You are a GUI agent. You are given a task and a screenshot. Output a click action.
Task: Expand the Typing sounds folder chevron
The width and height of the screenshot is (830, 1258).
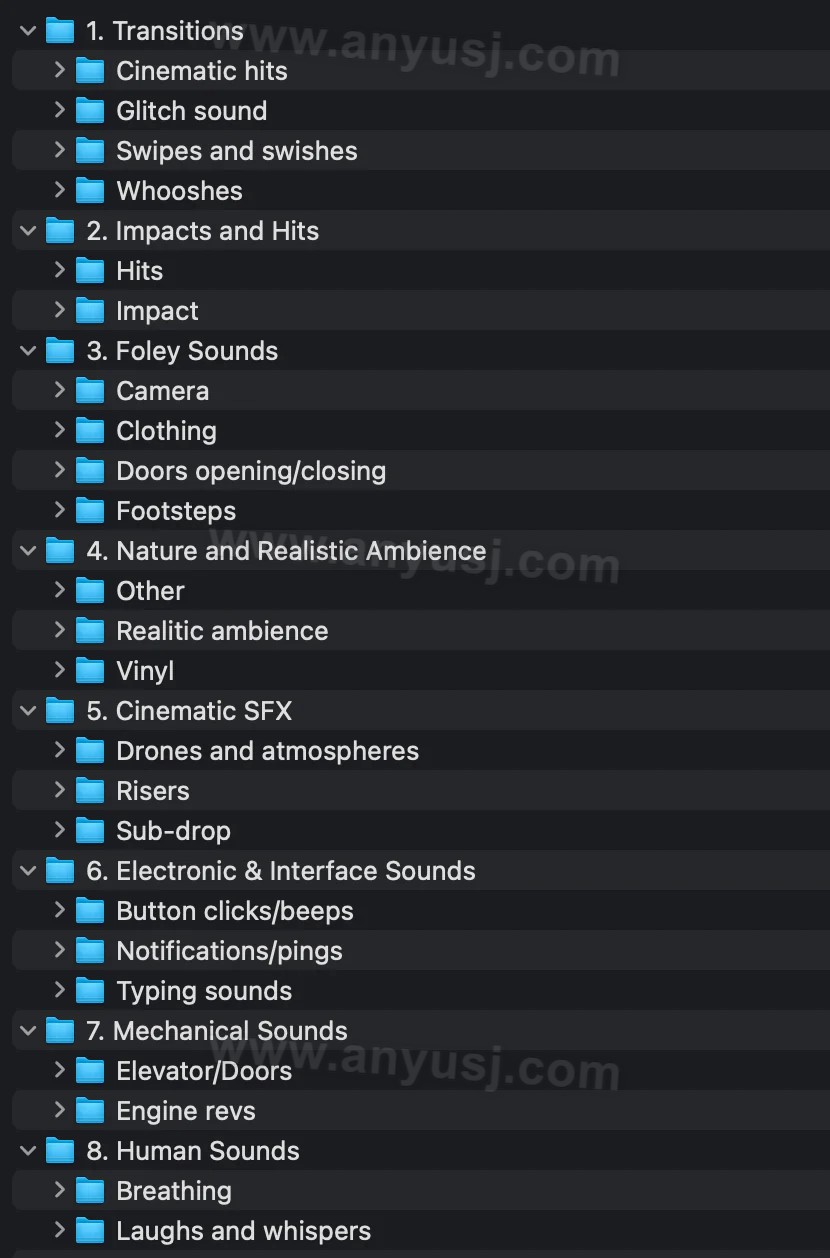click(59, 990)
